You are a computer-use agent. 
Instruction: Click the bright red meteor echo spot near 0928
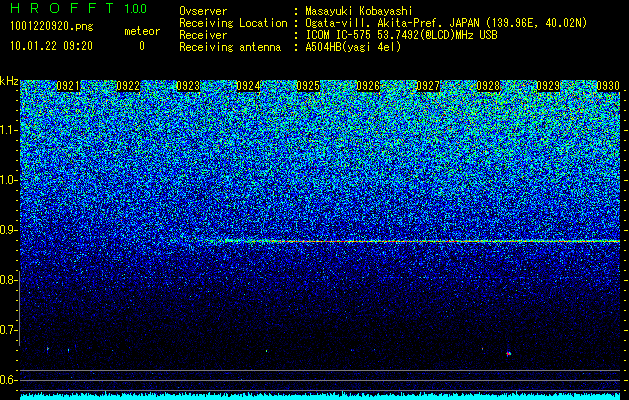[508, 354]
